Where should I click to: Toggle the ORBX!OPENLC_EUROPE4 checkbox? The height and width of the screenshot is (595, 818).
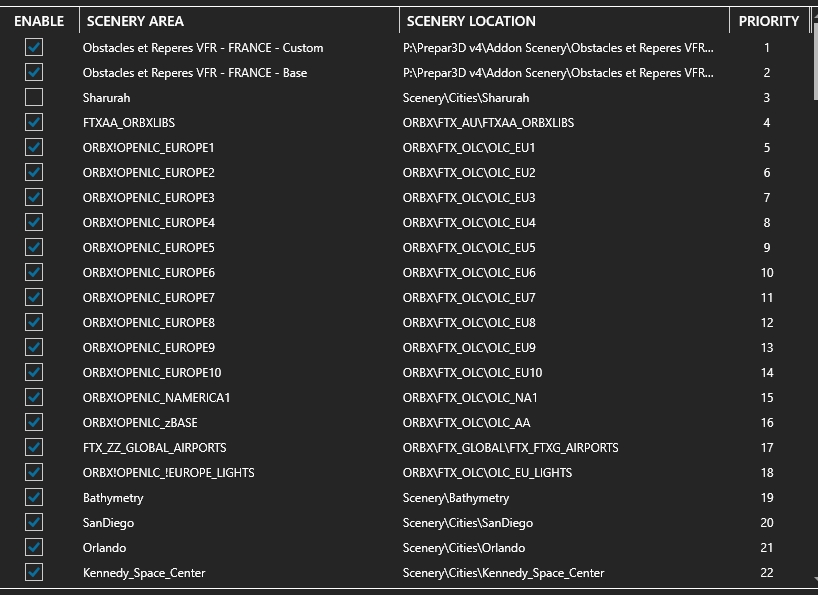pyautogui.click(x=34, y=223)
